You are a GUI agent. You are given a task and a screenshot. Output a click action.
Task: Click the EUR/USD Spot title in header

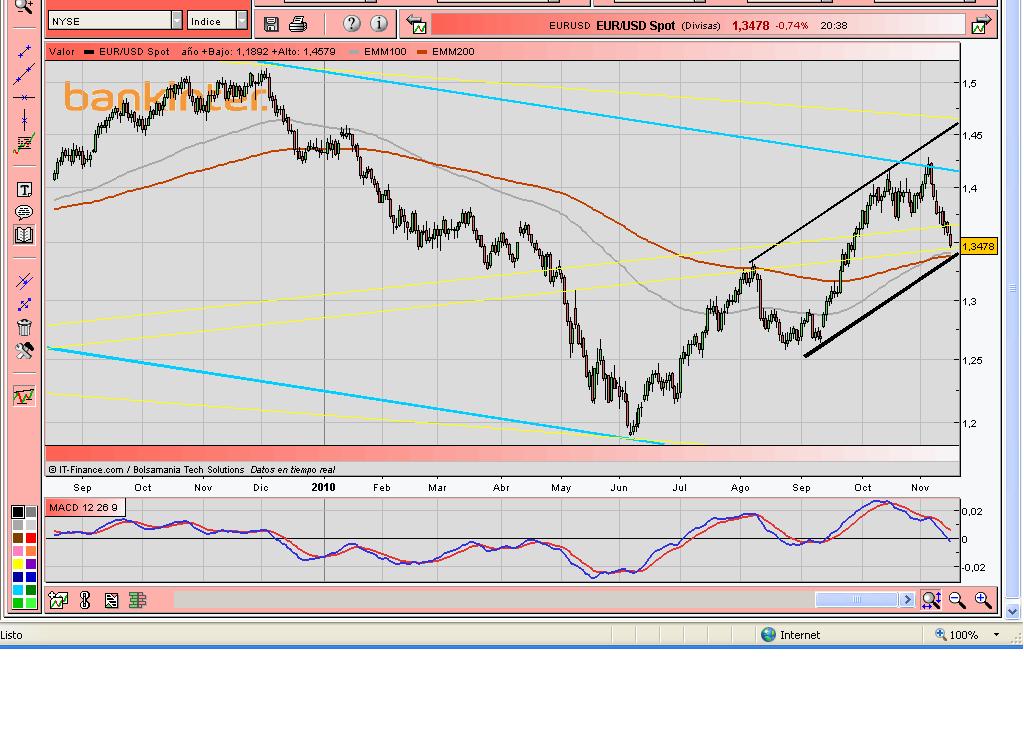click(635, 25)
